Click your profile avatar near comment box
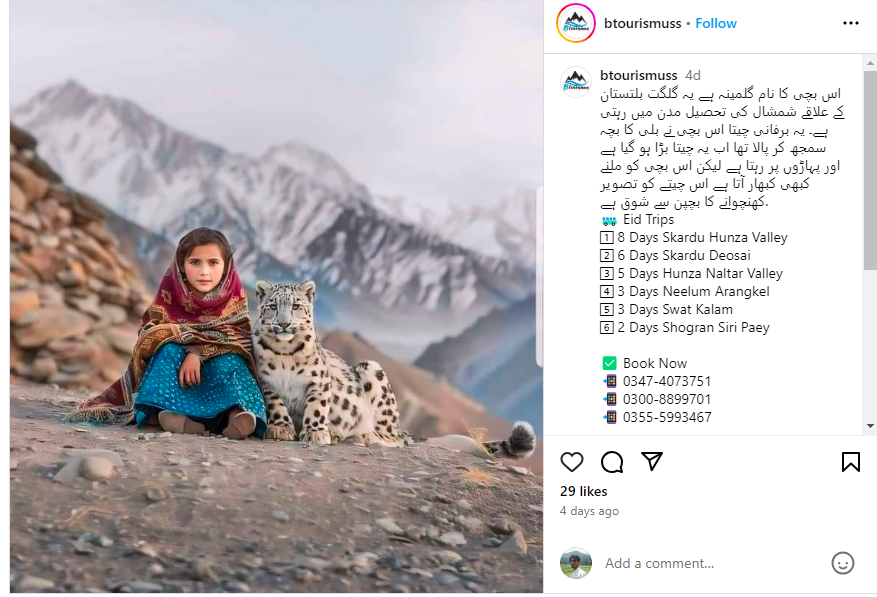 (576, 563)
